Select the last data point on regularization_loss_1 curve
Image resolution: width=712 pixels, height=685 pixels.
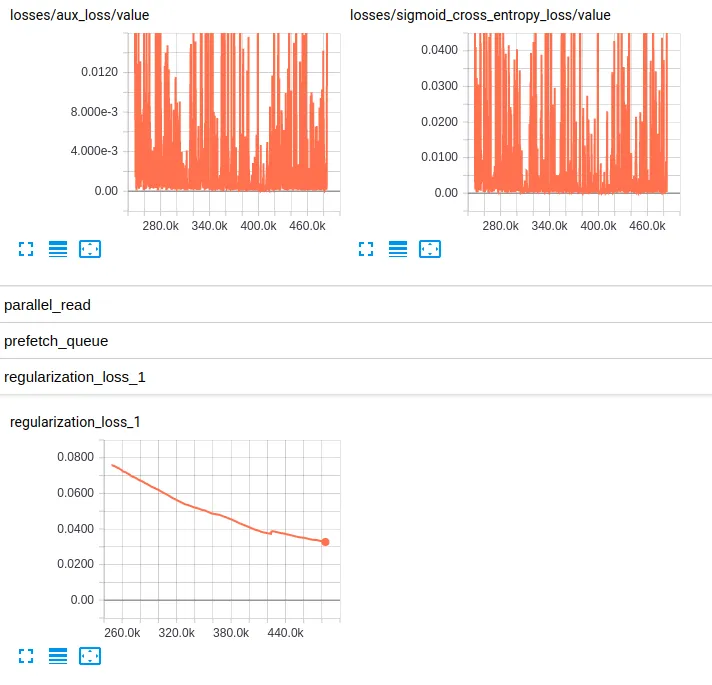[x=325, y=542]
